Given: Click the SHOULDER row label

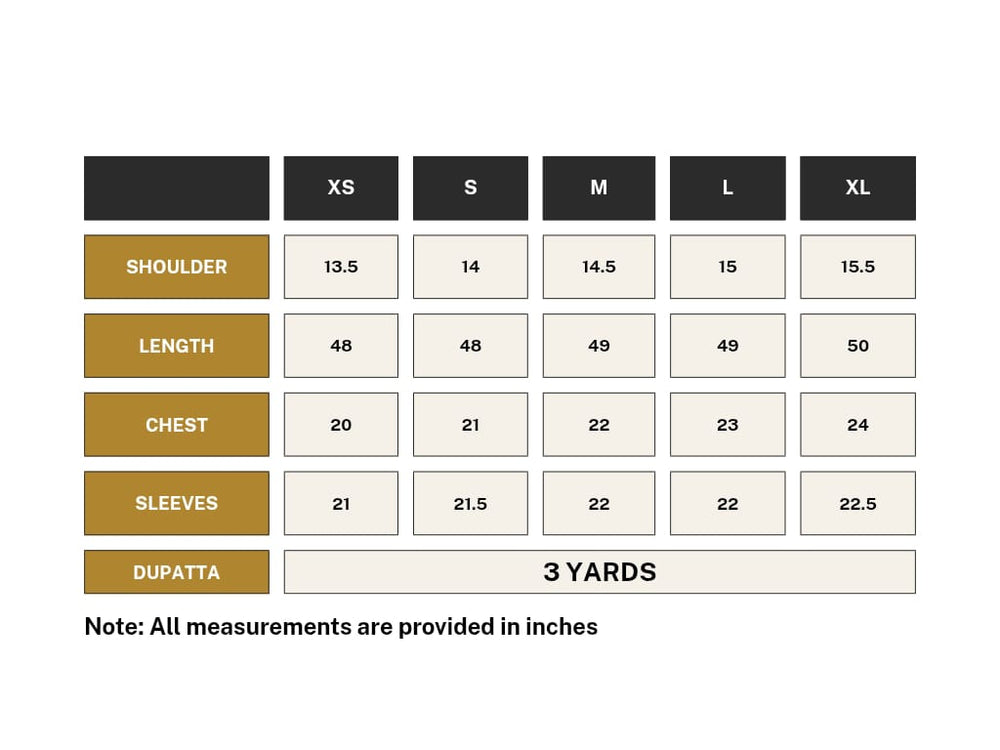Looking at the screenshot, I should click(x=176, y=267).
